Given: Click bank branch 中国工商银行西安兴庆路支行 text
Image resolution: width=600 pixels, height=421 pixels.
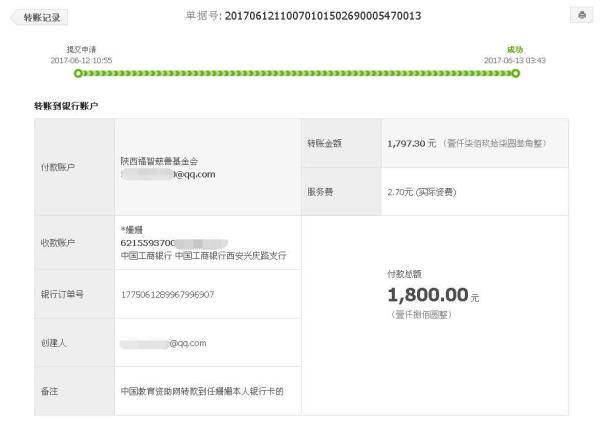Looking at the screenshot, I should 230,255.
